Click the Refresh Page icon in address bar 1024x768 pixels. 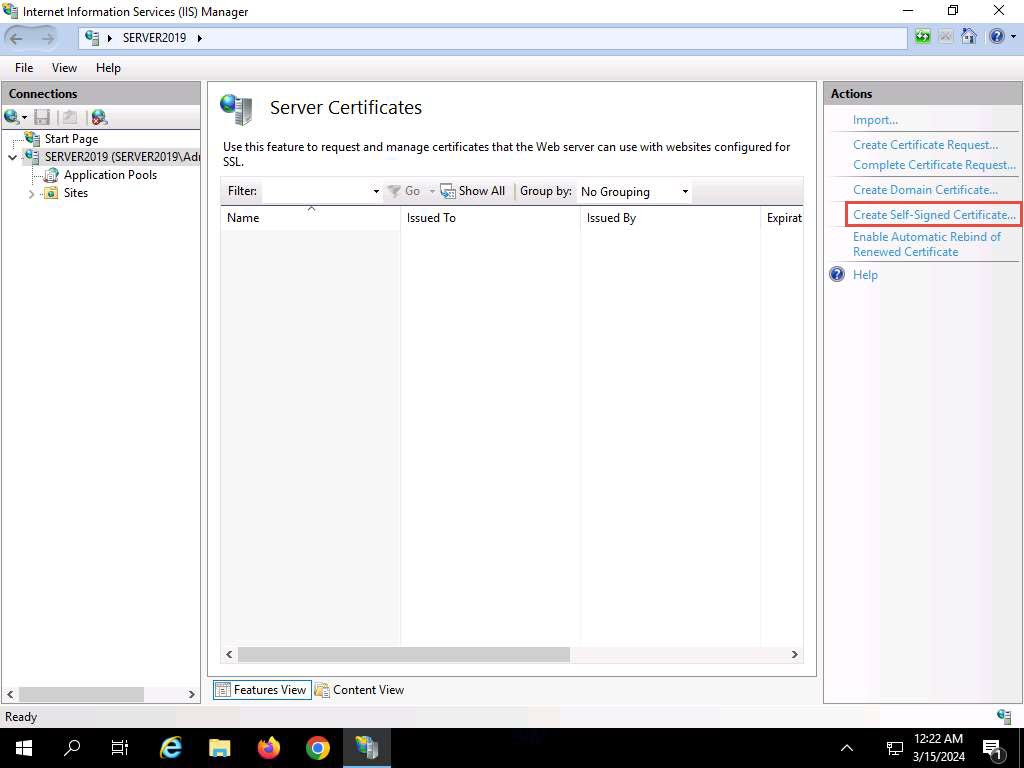923,37
